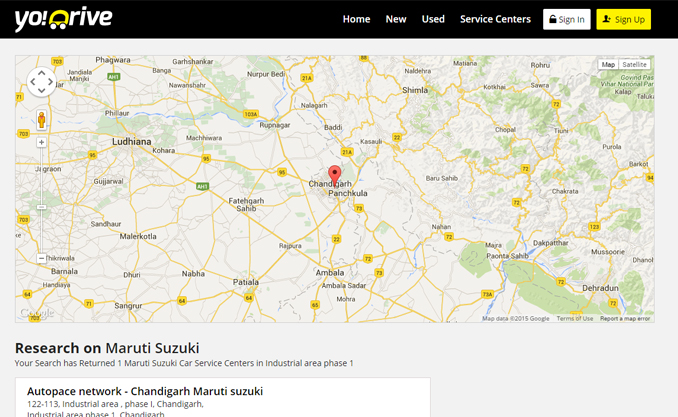The image size is (678, 417).
Task: Click the Panchkula label on map
Action: (x=348, y=193)
